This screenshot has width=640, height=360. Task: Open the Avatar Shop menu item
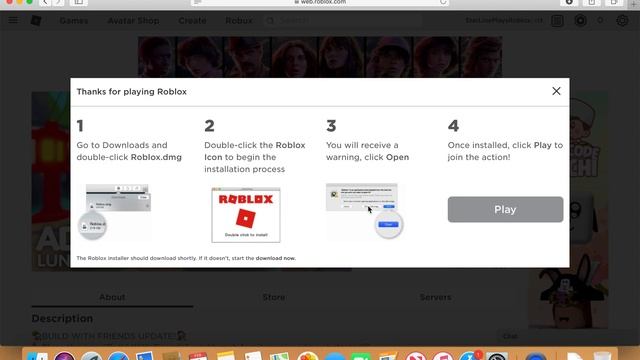click(133, 20)
